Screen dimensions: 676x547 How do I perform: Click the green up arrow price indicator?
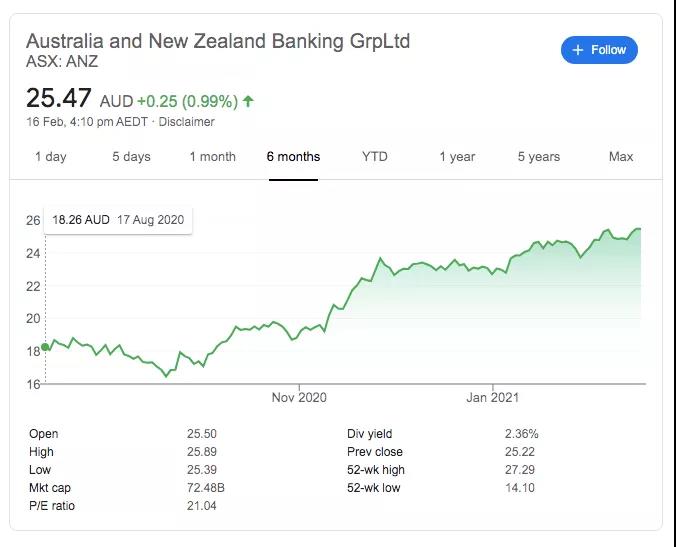(248, 101)
